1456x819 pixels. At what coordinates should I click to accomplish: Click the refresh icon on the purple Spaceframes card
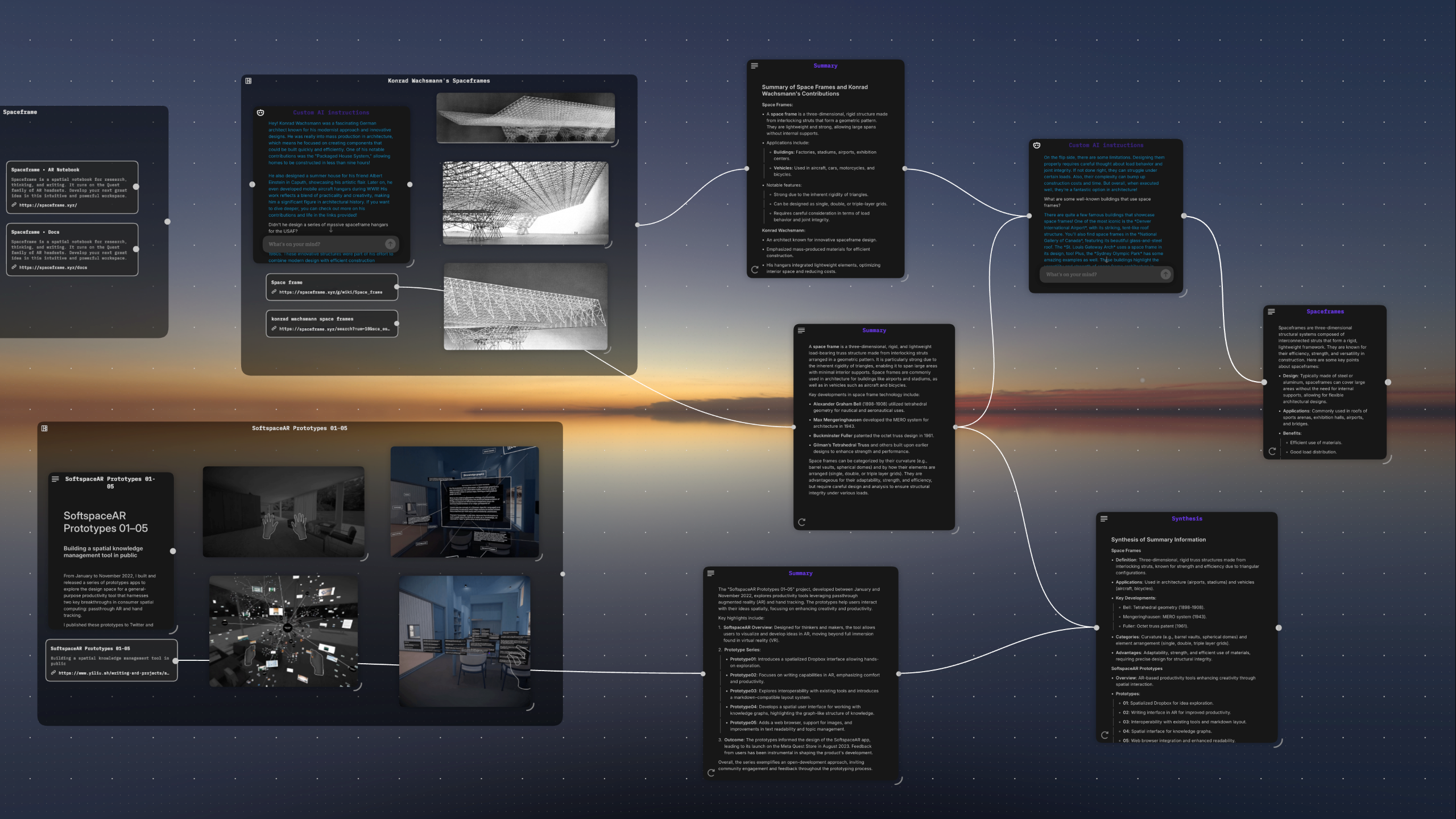[x=1272, y=451]
